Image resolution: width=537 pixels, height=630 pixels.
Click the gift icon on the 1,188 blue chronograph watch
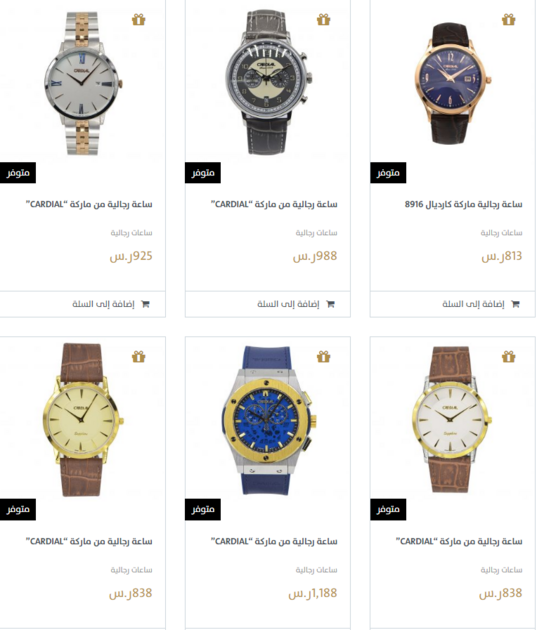pyautogui.click(x=323, y=356)
